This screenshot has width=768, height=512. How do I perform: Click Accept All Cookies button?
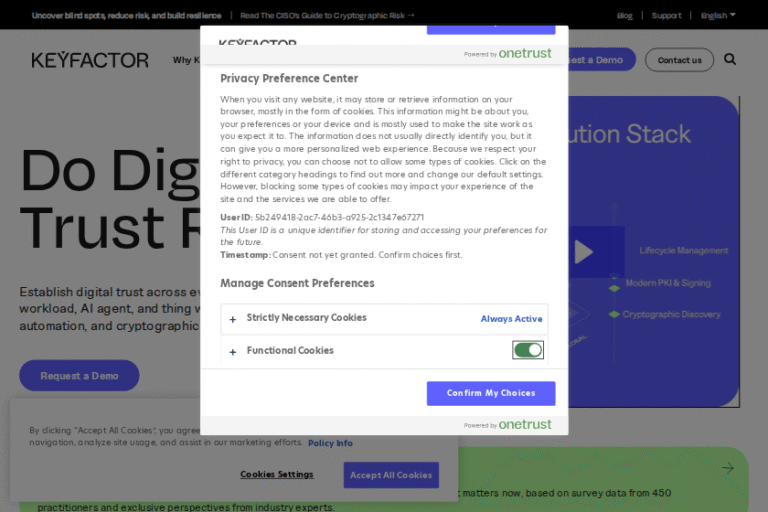(391, 475)
